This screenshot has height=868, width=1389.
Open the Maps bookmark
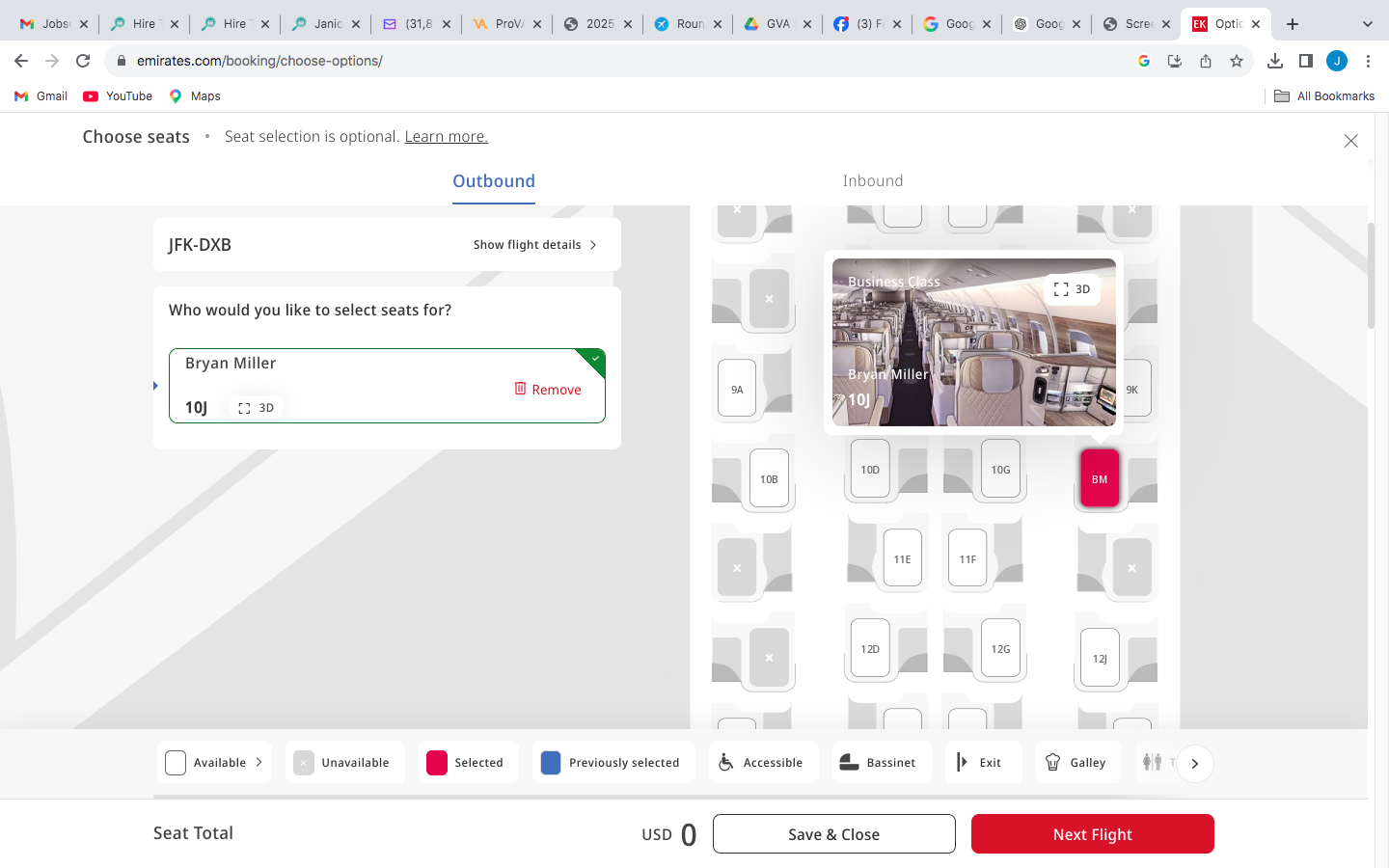[x=195, y=96]
